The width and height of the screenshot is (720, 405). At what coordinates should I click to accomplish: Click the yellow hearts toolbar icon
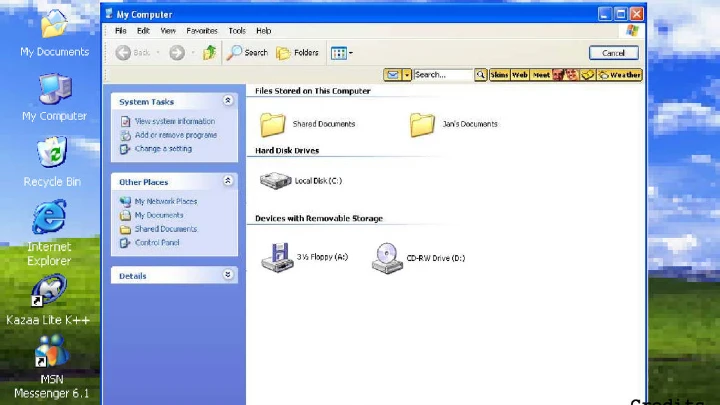(x=588, y=75)
